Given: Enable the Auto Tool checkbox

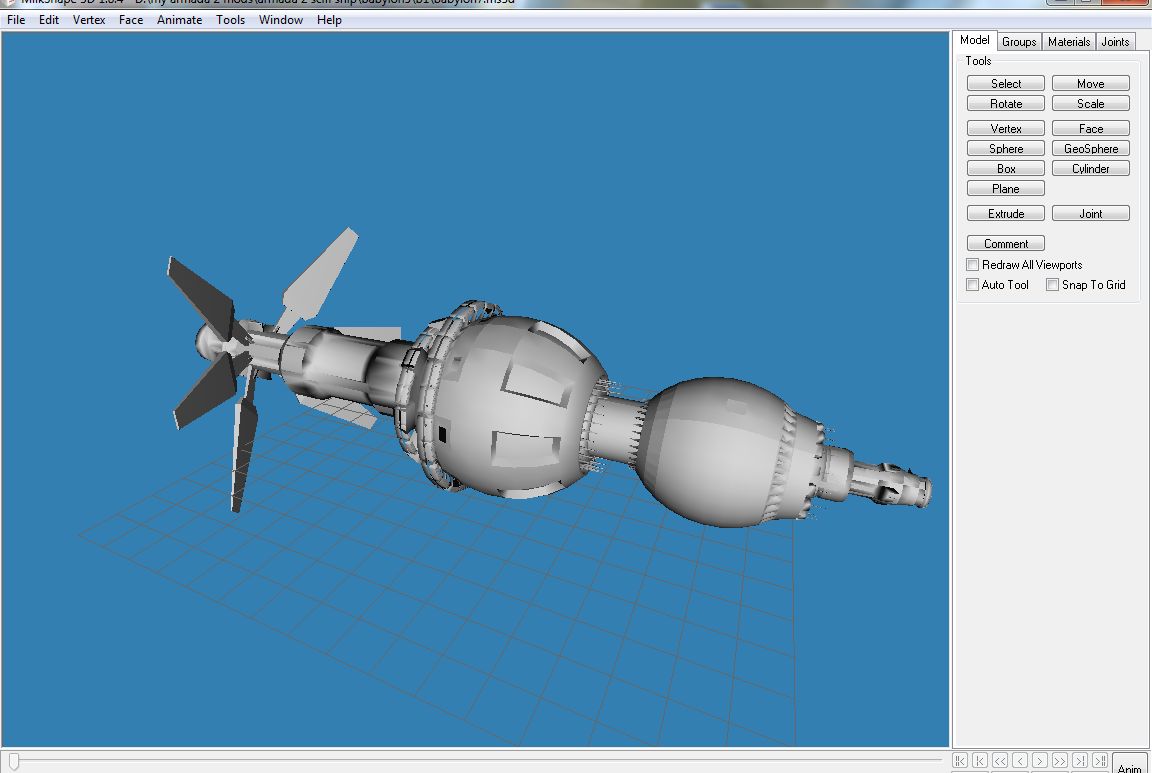Looking at the screenshot, I should [973, 284].
